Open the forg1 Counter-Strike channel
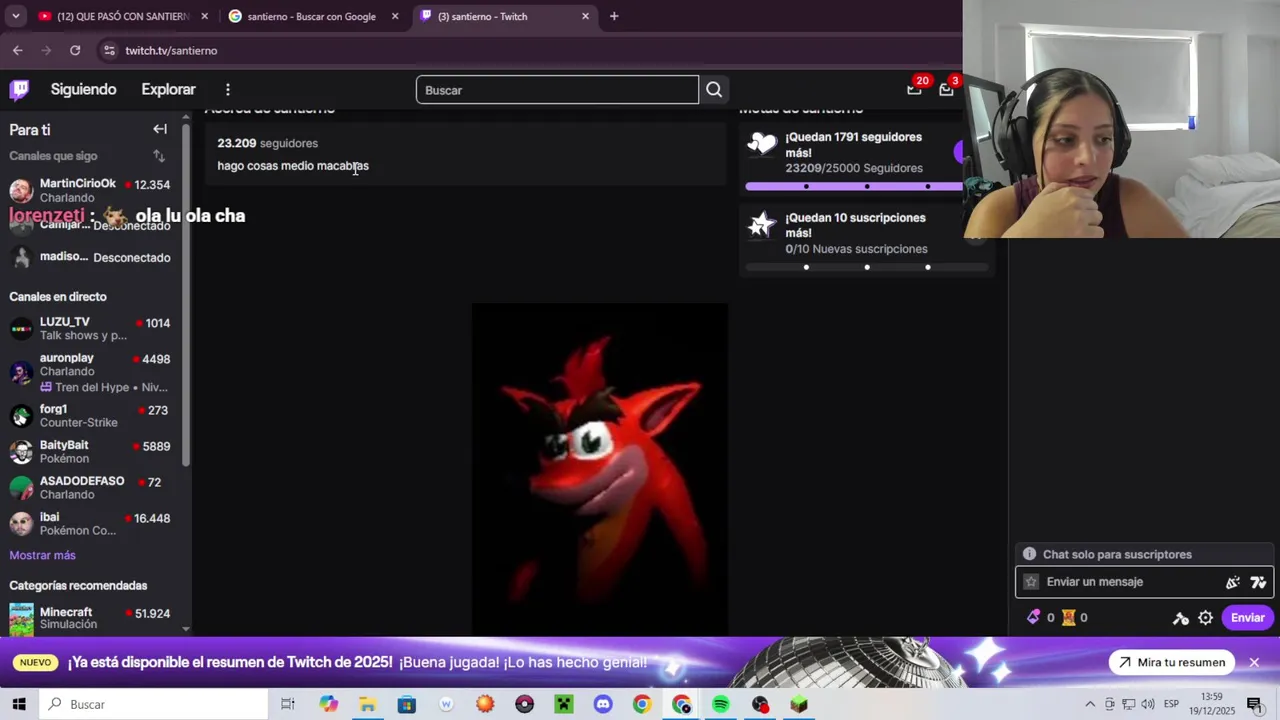Viewport: 1280px width, 720px height. click(x=90, y=416)
